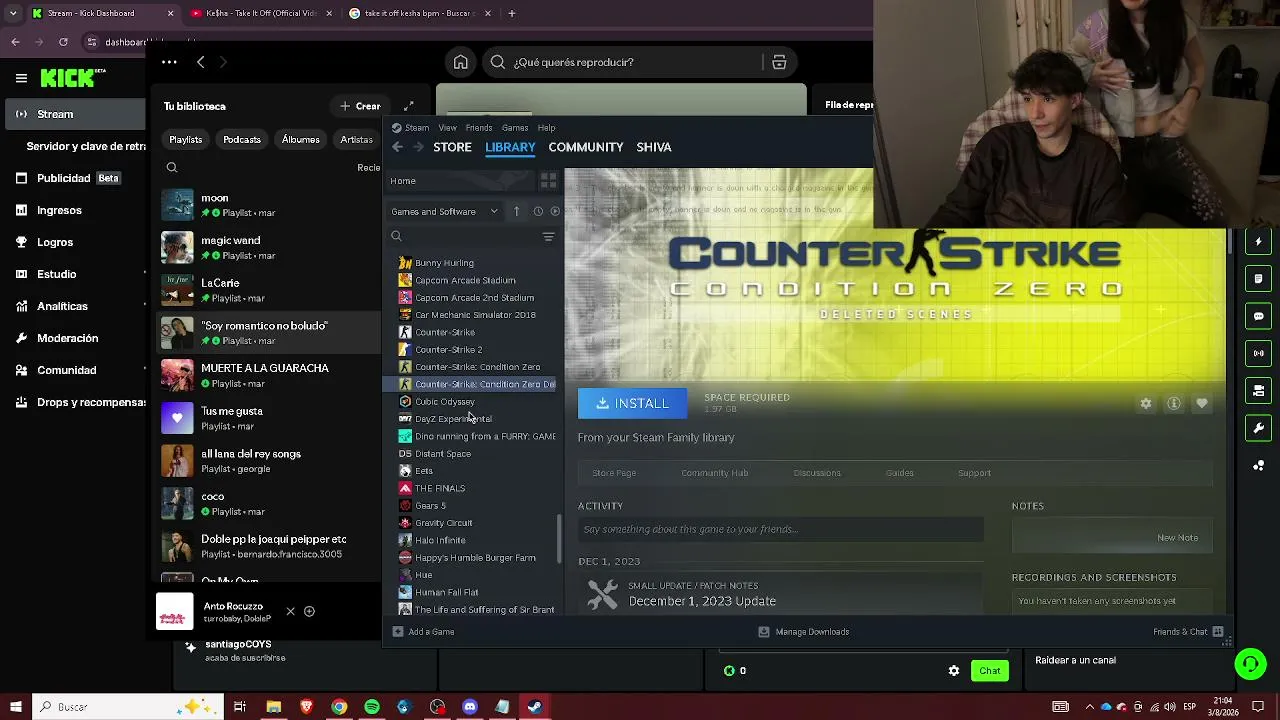Open the notes panel icon in Kick sidebar
The image size is (1280, 720).
pyautogui.click(x=1259, y=278)
